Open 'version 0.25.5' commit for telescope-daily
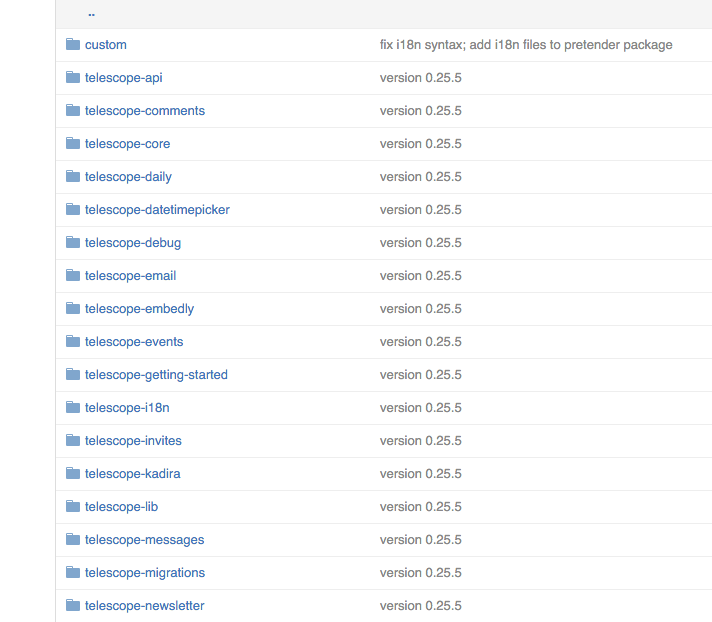712x622 pixels. coord(420,177)
